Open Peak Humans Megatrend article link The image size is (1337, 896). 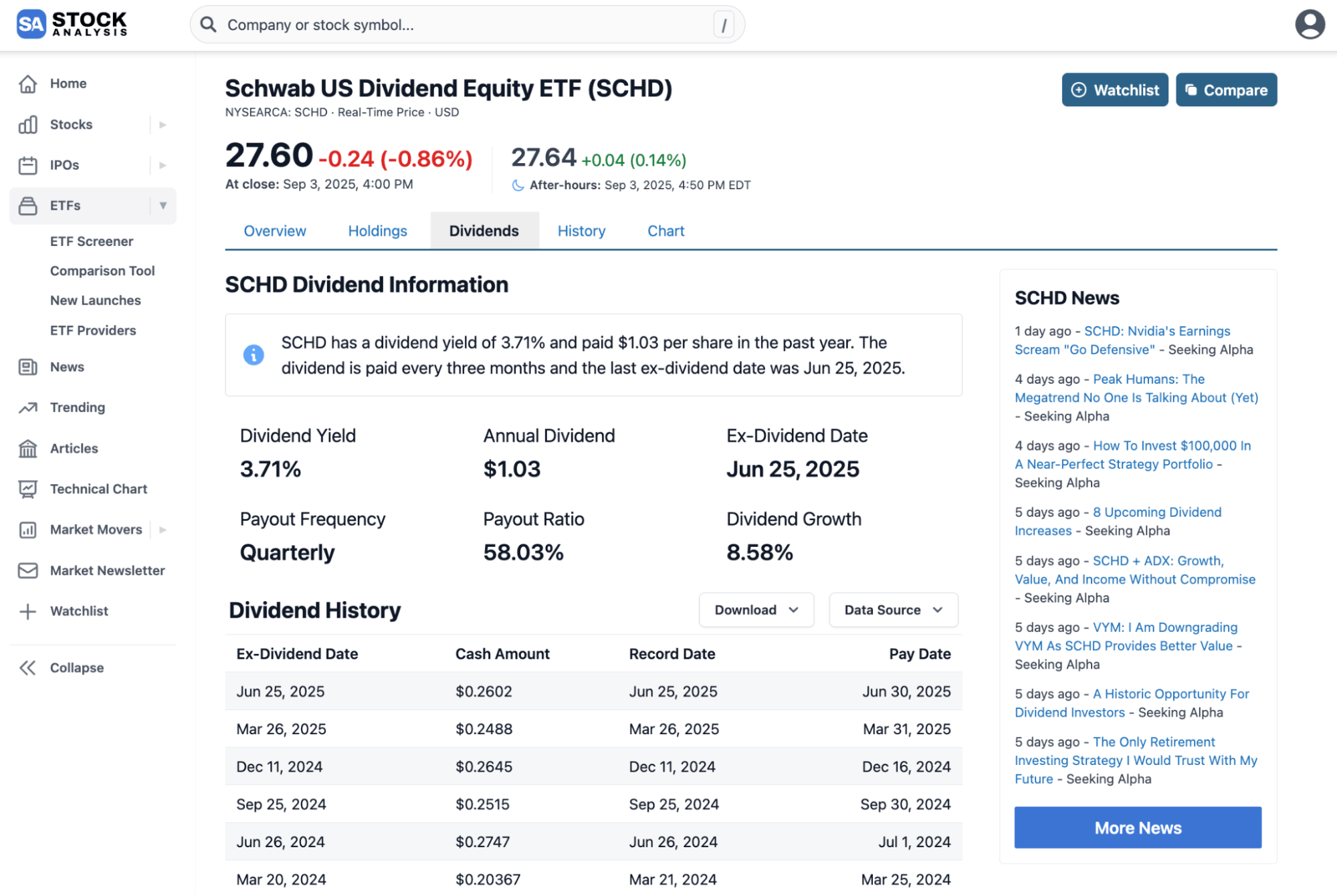coord(1137,388)
